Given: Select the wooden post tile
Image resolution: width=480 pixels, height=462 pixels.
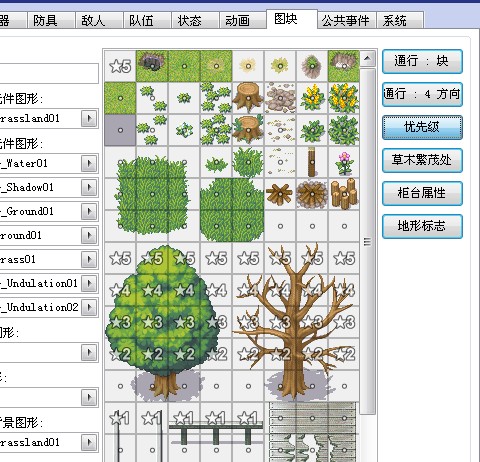Looking at the screenshot, I should pyautogui.click(x=312, y=162).
